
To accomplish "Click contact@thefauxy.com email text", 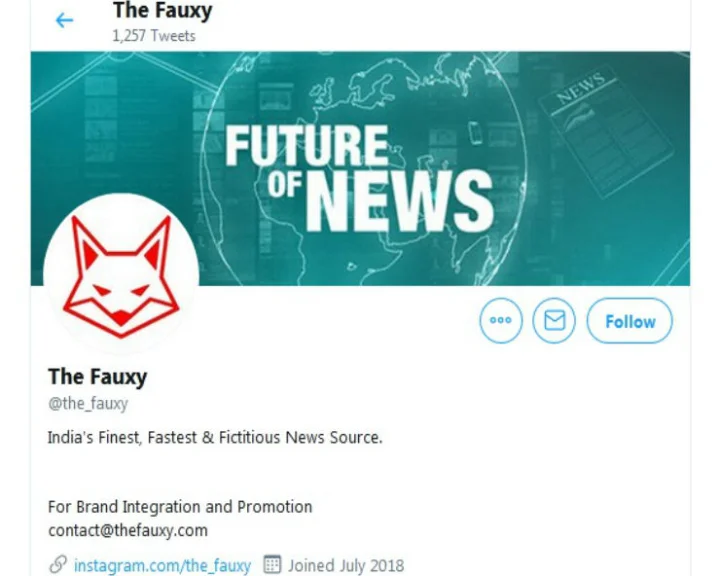I will [128, 531].
